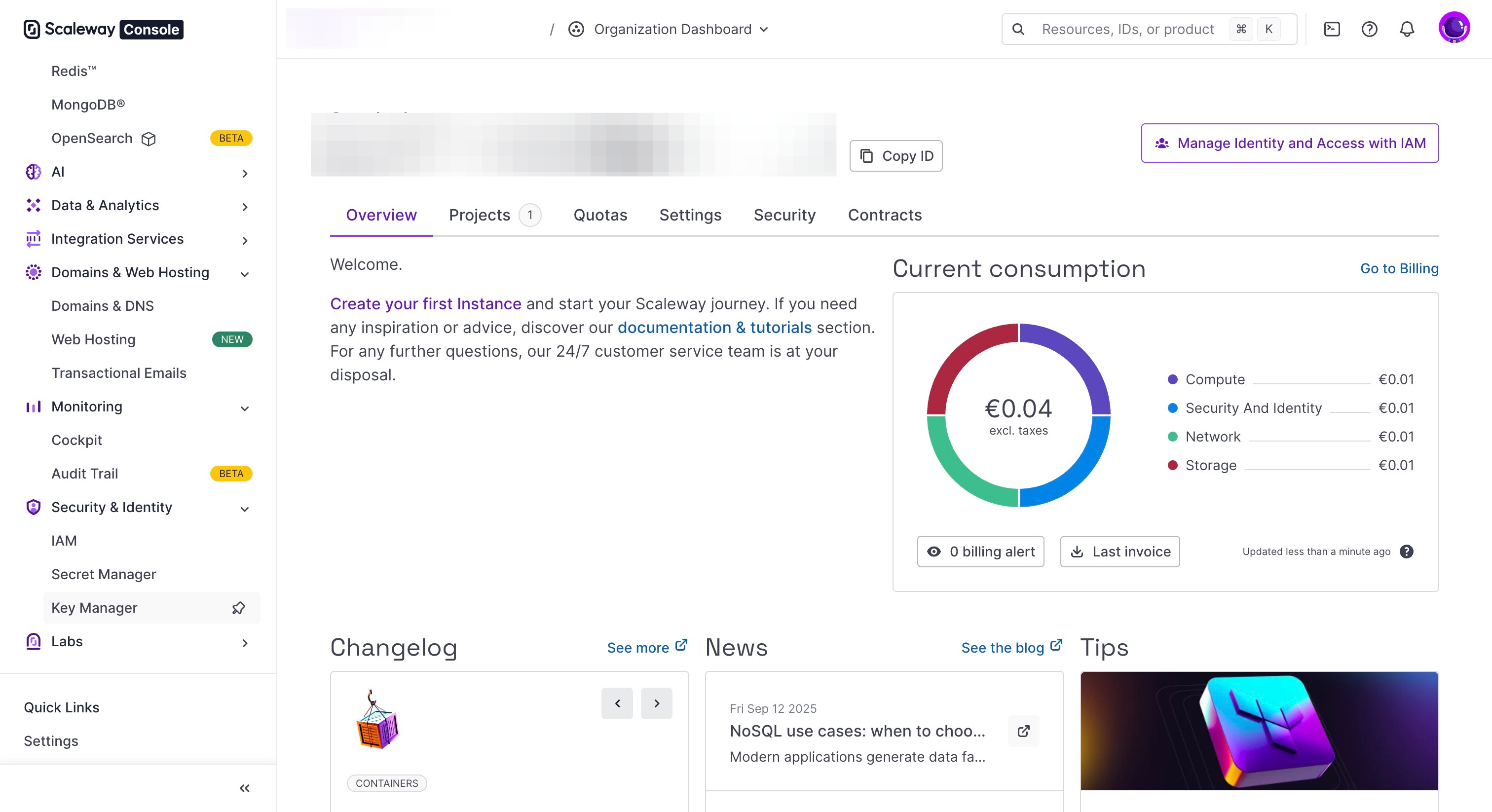Click the purple Compute legend dot

(x=1173, y=379)
